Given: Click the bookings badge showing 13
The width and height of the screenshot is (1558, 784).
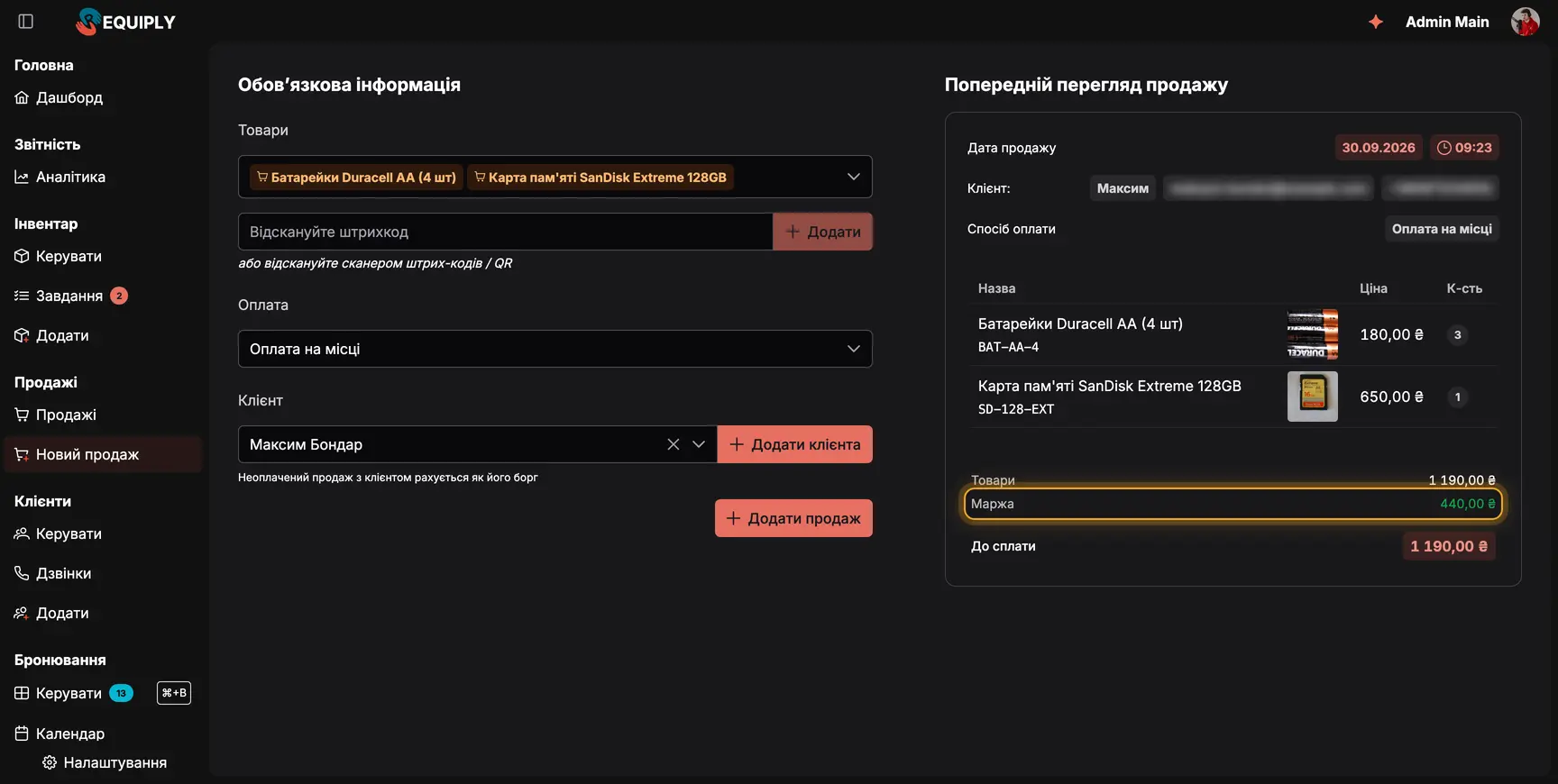Looking at the screenshot, I should 121,693.
